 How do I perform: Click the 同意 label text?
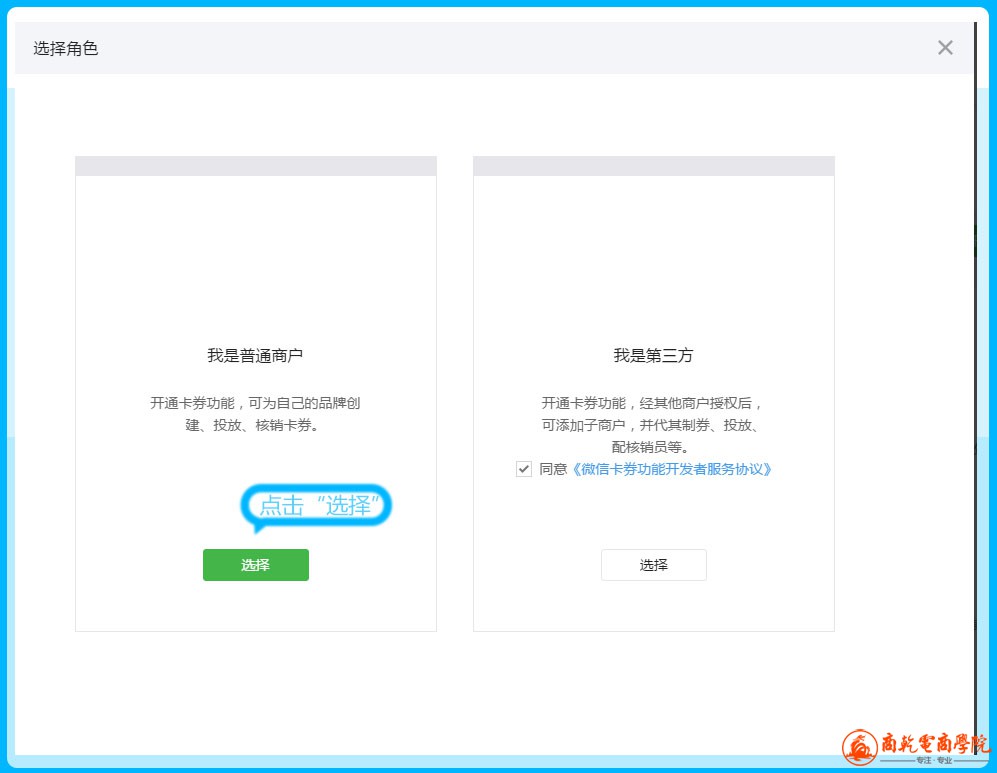click(x=553, y=469)
